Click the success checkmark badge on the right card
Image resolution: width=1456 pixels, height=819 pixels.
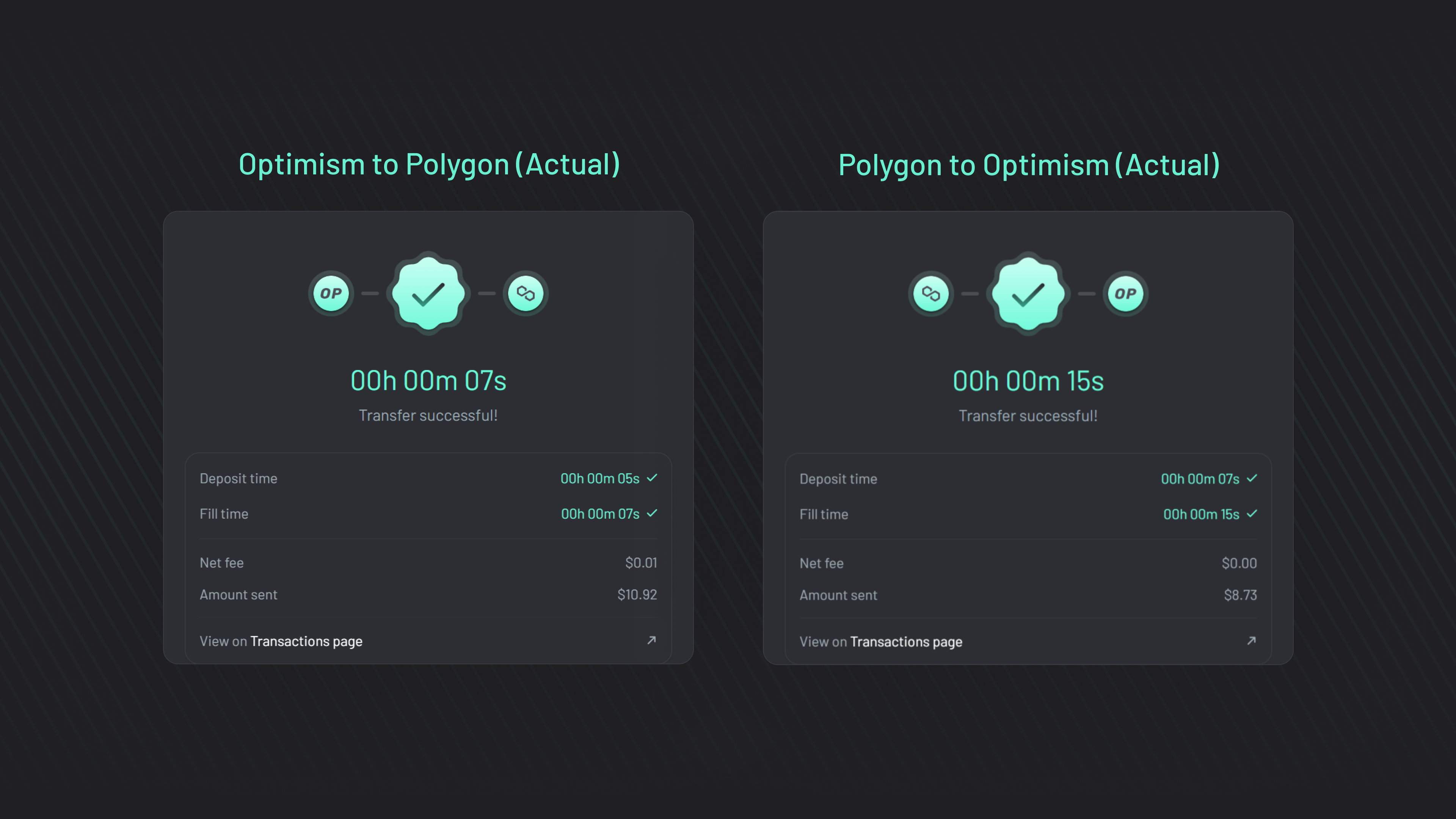tap(1028, 293)
